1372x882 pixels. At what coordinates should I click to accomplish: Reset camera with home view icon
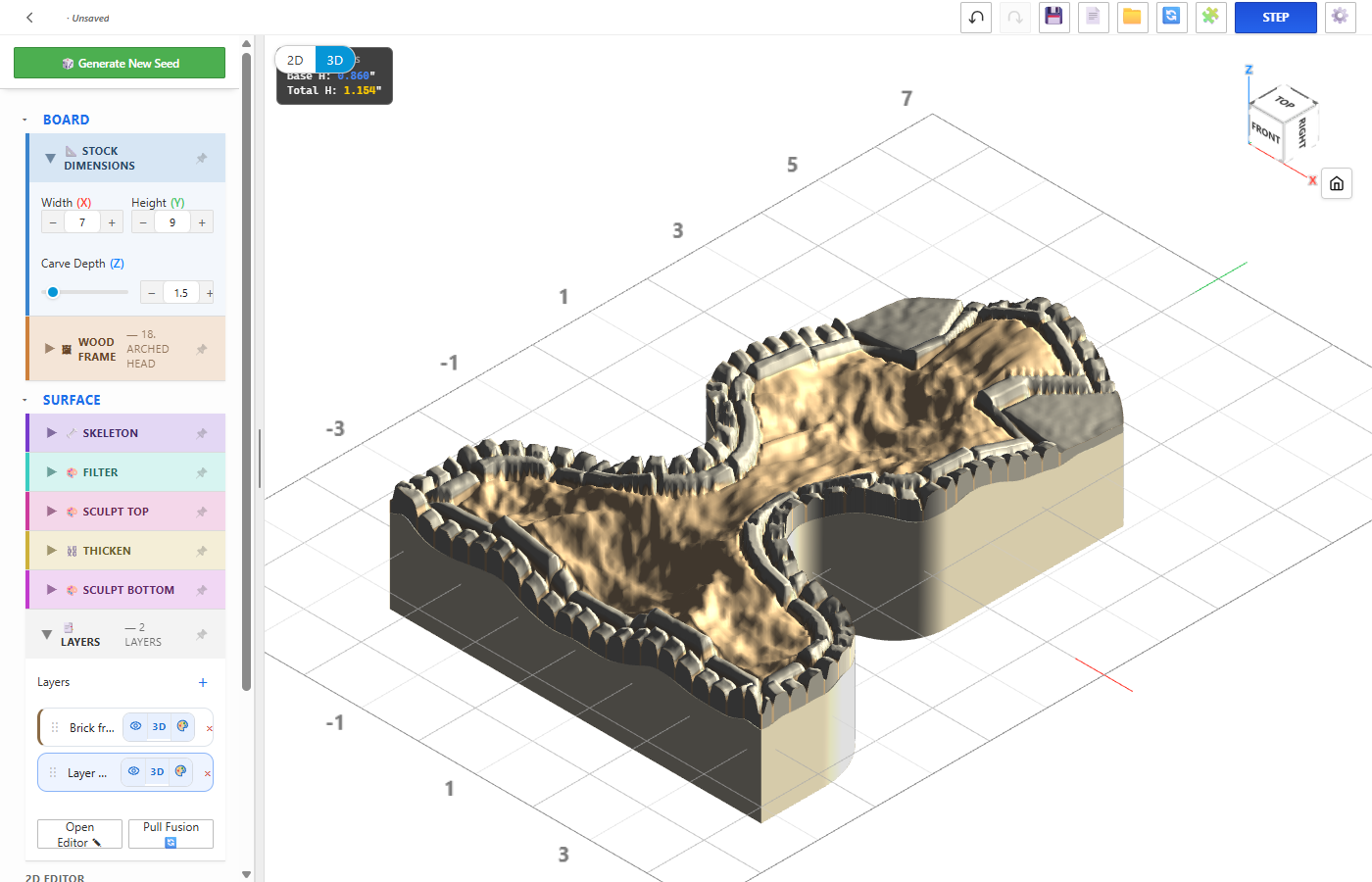point(1337,183)
